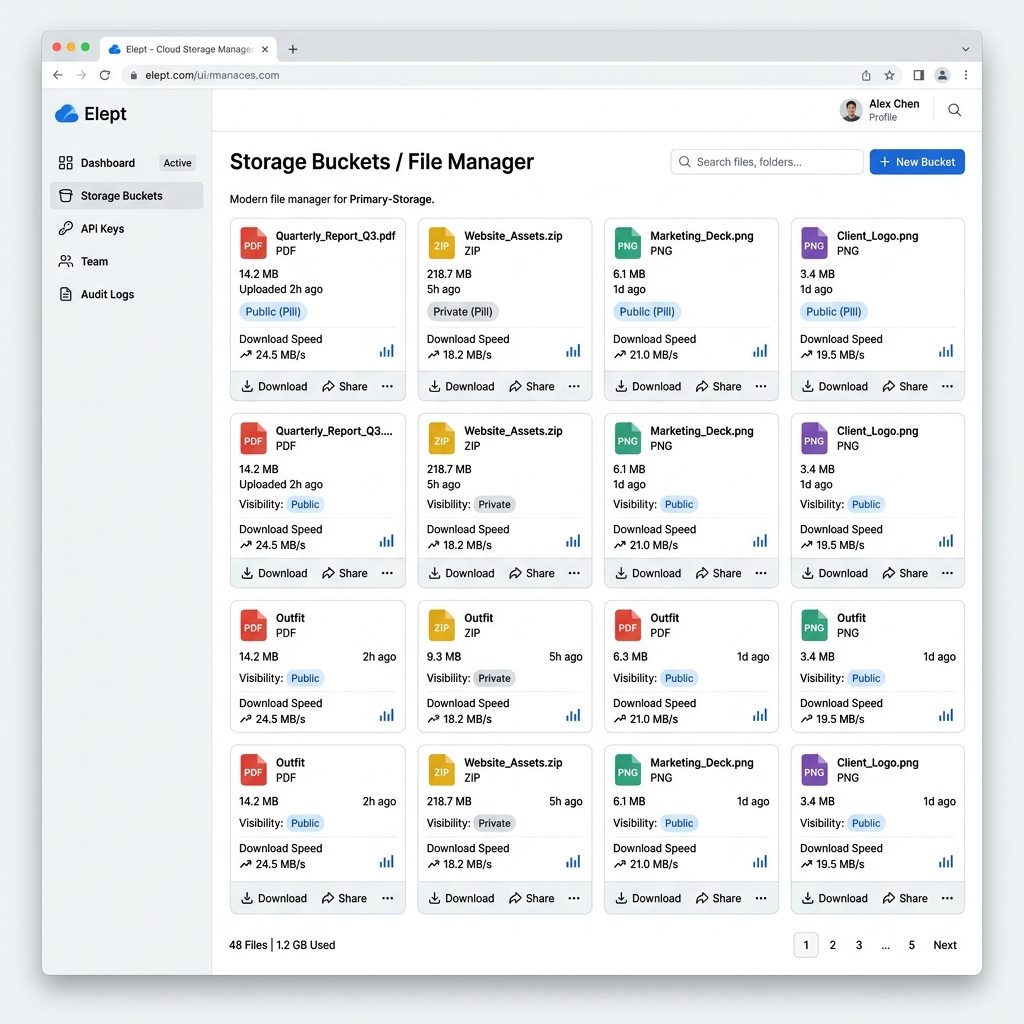
Task: Click the header magnifier icon beside Alex Chen
Action: click(954, 110)
